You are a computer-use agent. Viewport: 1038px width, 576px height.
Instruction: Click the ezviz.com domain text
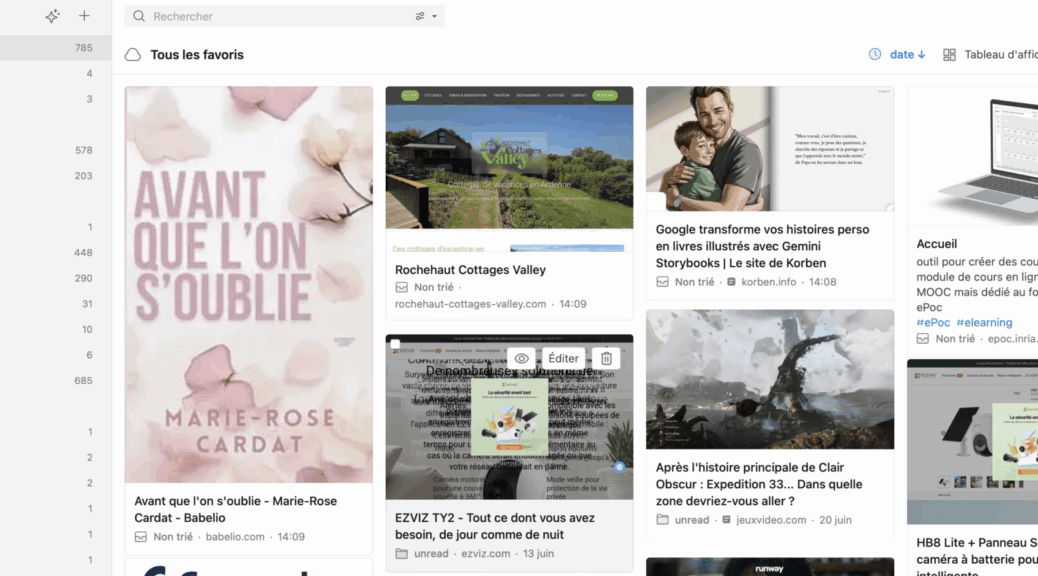coord(486,553)
